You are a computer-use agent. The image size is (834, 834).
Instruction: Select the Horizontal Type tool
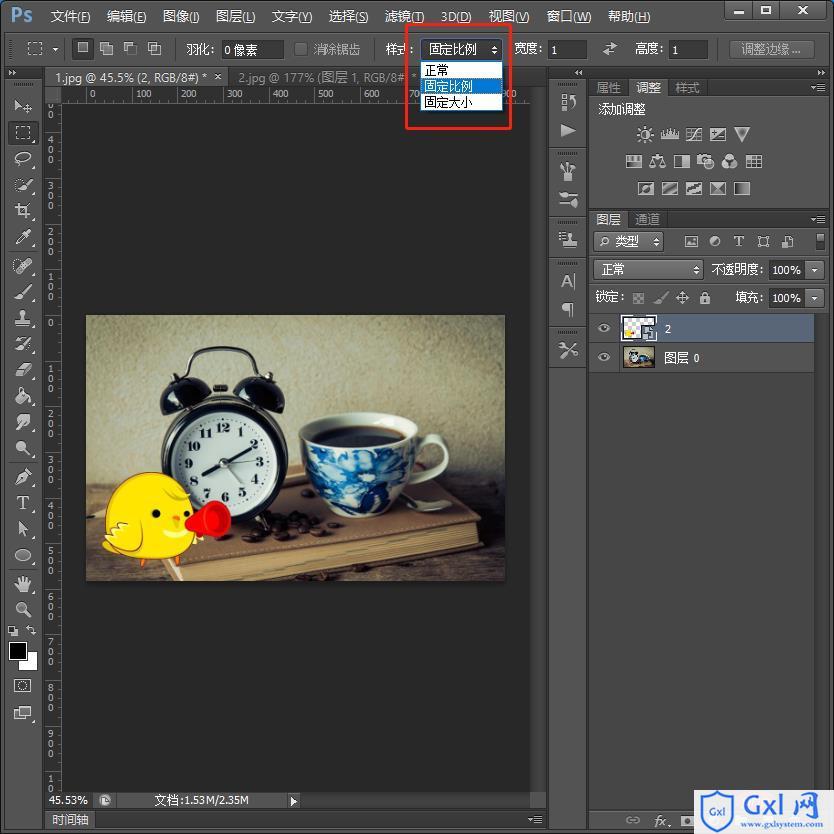(x=23, y=503)
